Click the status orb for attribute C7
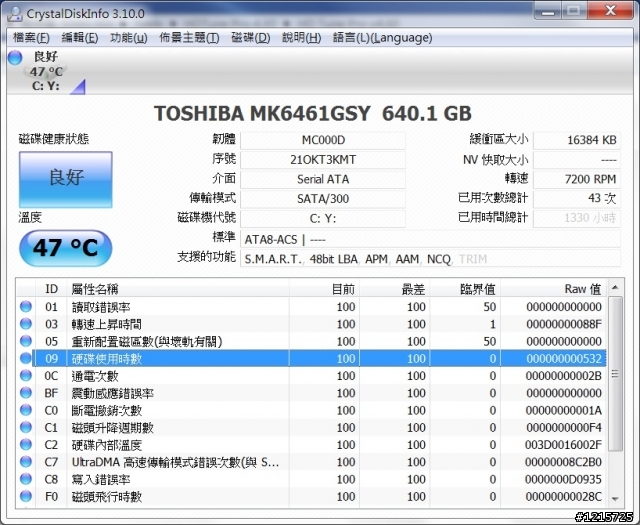This screenshot has height=525, width=640. tap(26, 462)
